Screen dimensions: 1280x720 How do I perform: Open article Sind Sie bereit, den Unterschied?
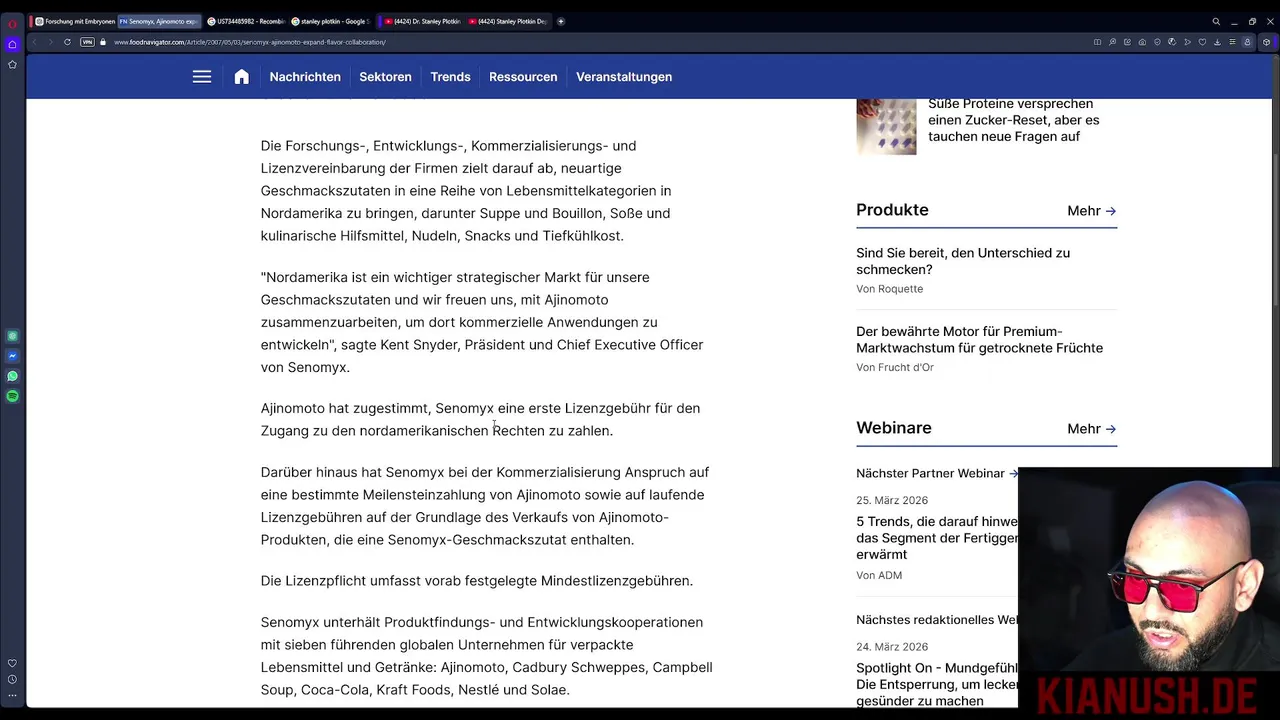(x=963, y=261)
